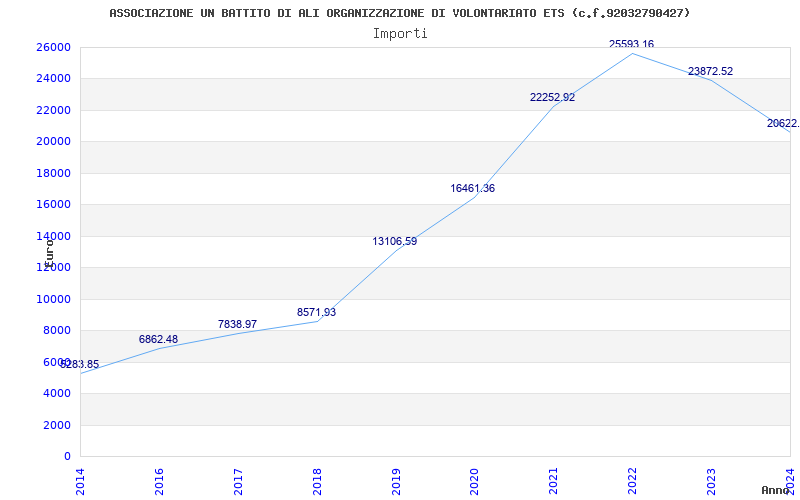Screen dimensions: 800x500
Task: Click data label 22252.92
Action: [x=553, y=97]
